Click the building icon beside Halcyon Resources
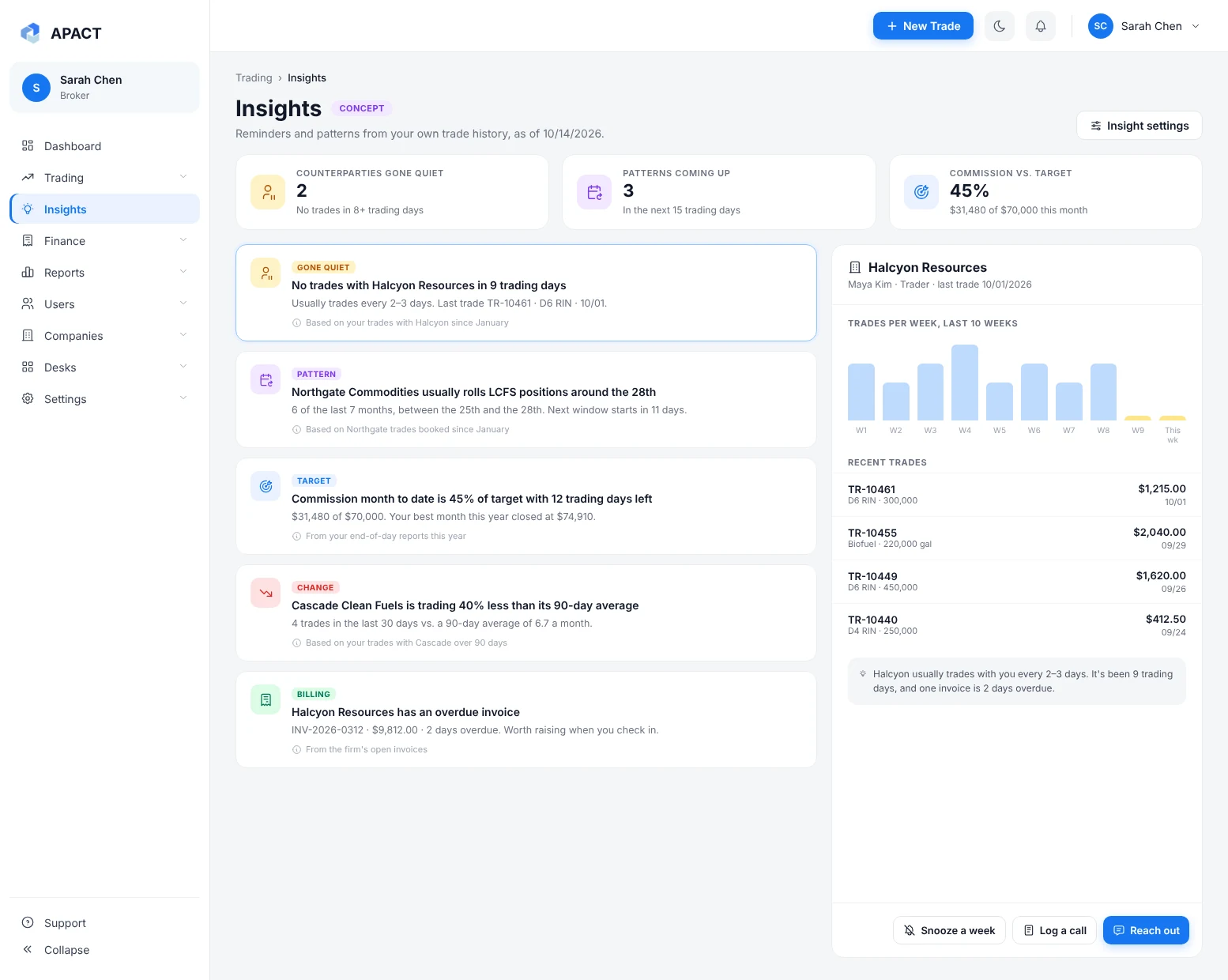Screen dimensions: 1228x980 click(x=854, y=267)
